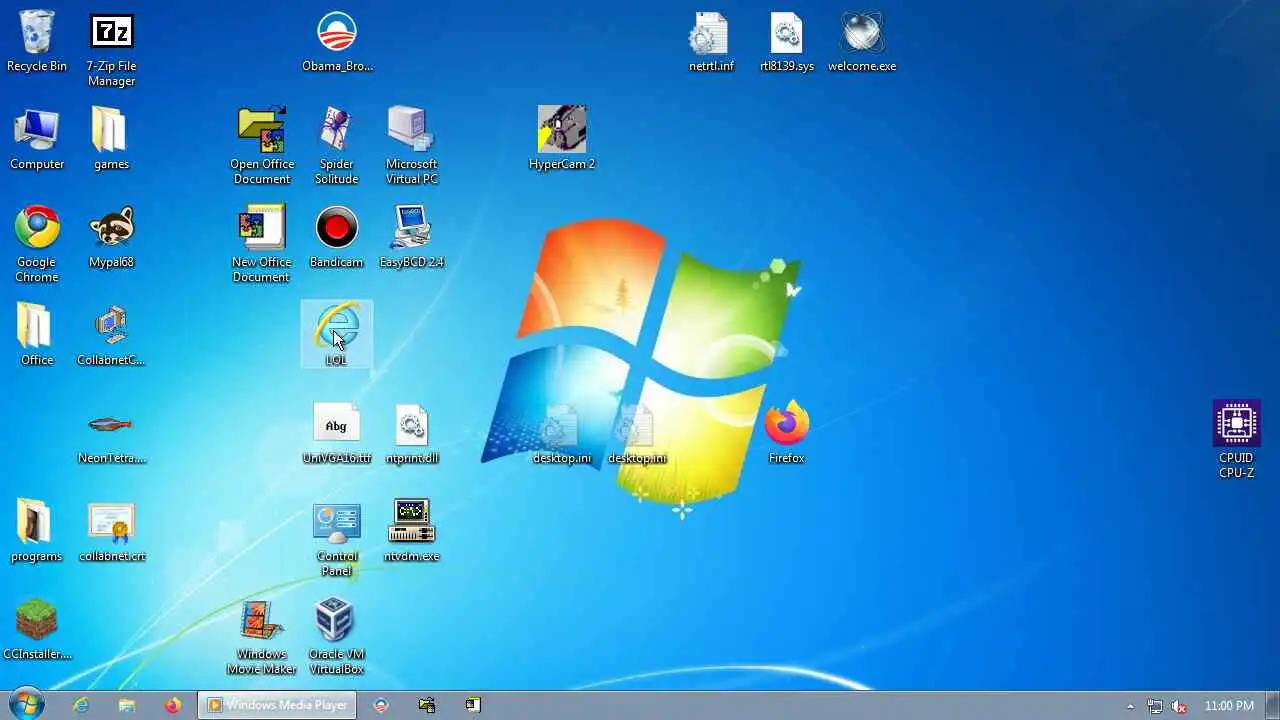Open the Office folder on the desktop
1280x720 pixels.
pos(37,335)
